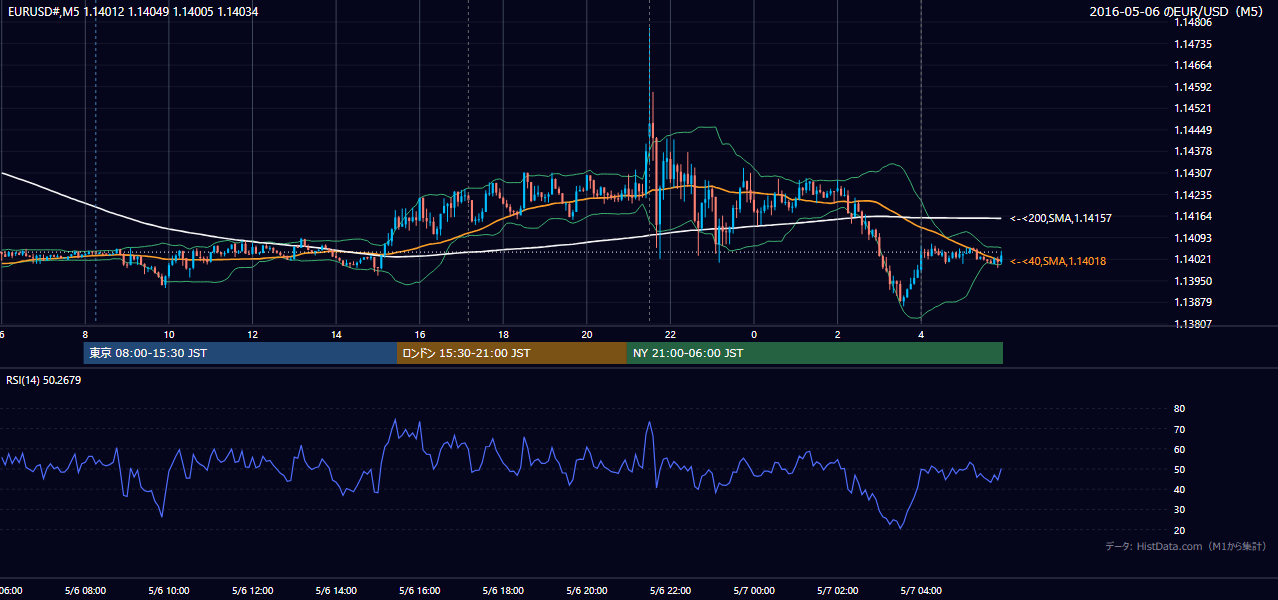Viewport: 1278px width, 600px height.
Task: Click price axis value 1.13807
Action: pyautogui.click(x=1193, y=324)
